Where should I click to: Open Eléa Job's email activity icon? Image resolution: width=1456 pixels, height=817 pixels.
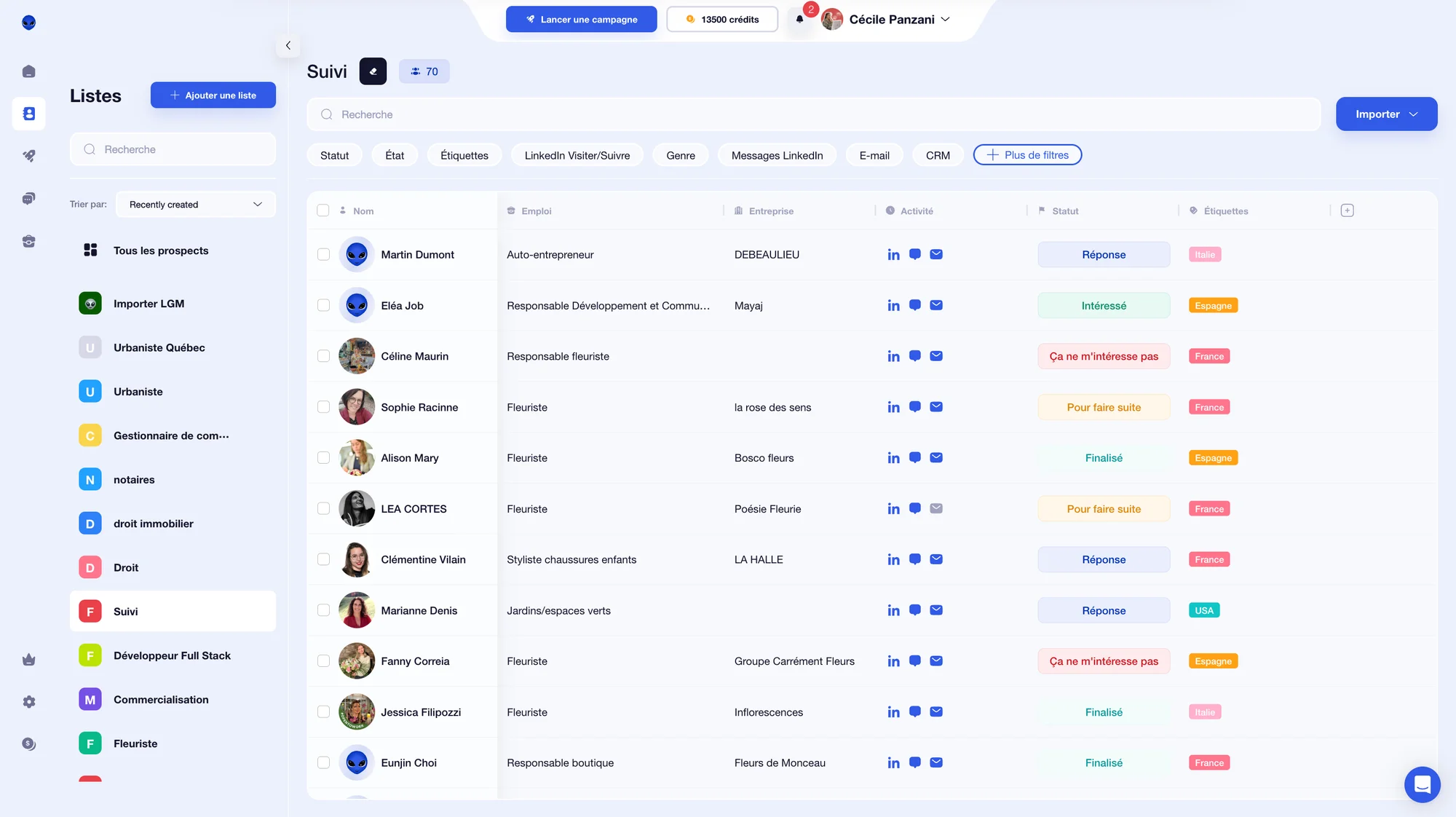pyautogui.click(x=936, y=305)
